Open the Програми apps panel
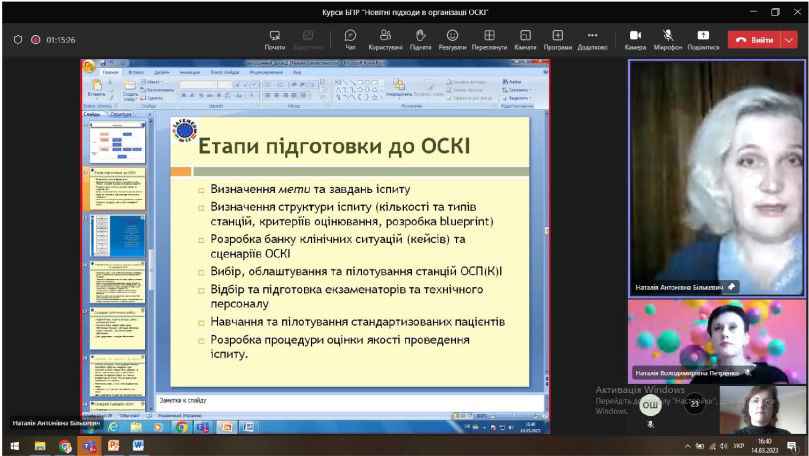 point(558,39)
